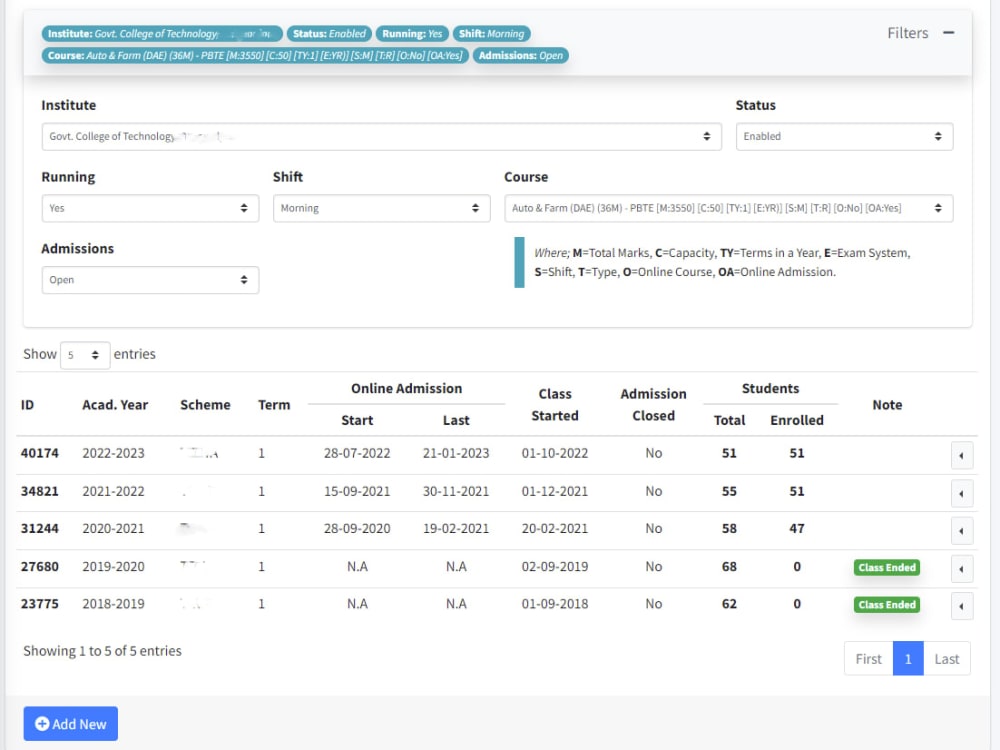Click the Running: Yes filter tag
The image size is (1000, 750).
coord(412,34)
